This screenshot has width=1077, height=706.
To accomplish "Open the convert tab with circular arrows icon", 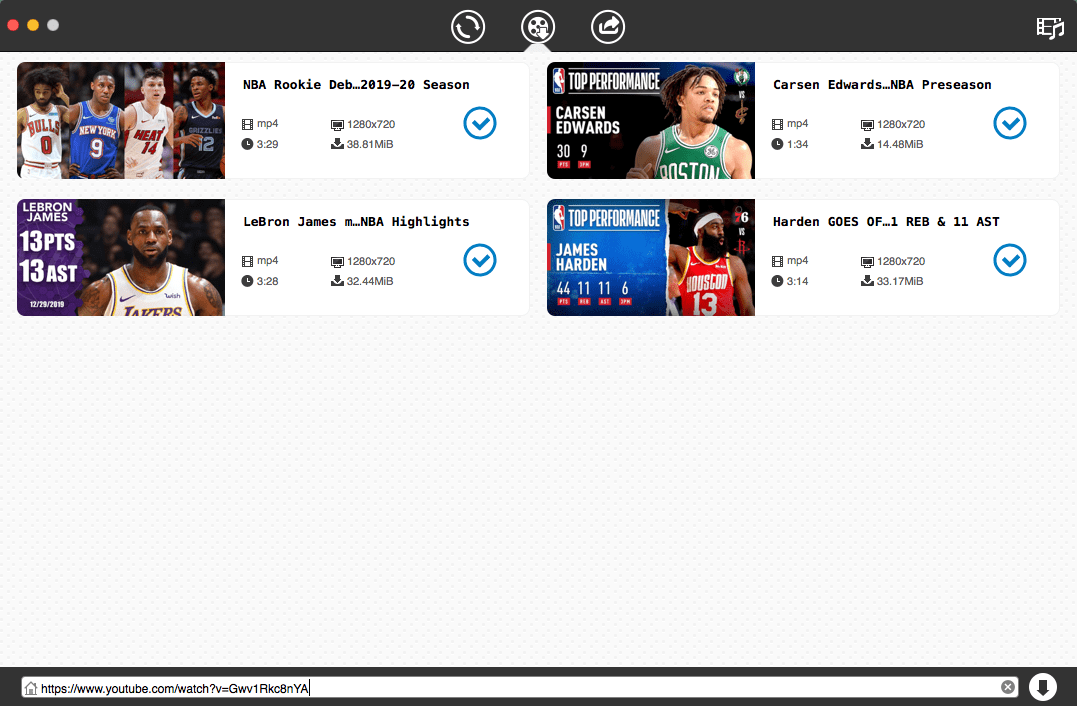I will coord(468,27).
